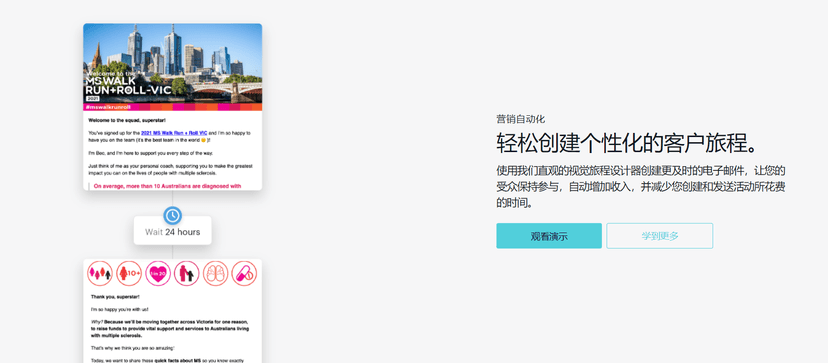828x363 pixels.
Task: Click the 学到更多 outlined button
Action: click(x=660, y=236)
